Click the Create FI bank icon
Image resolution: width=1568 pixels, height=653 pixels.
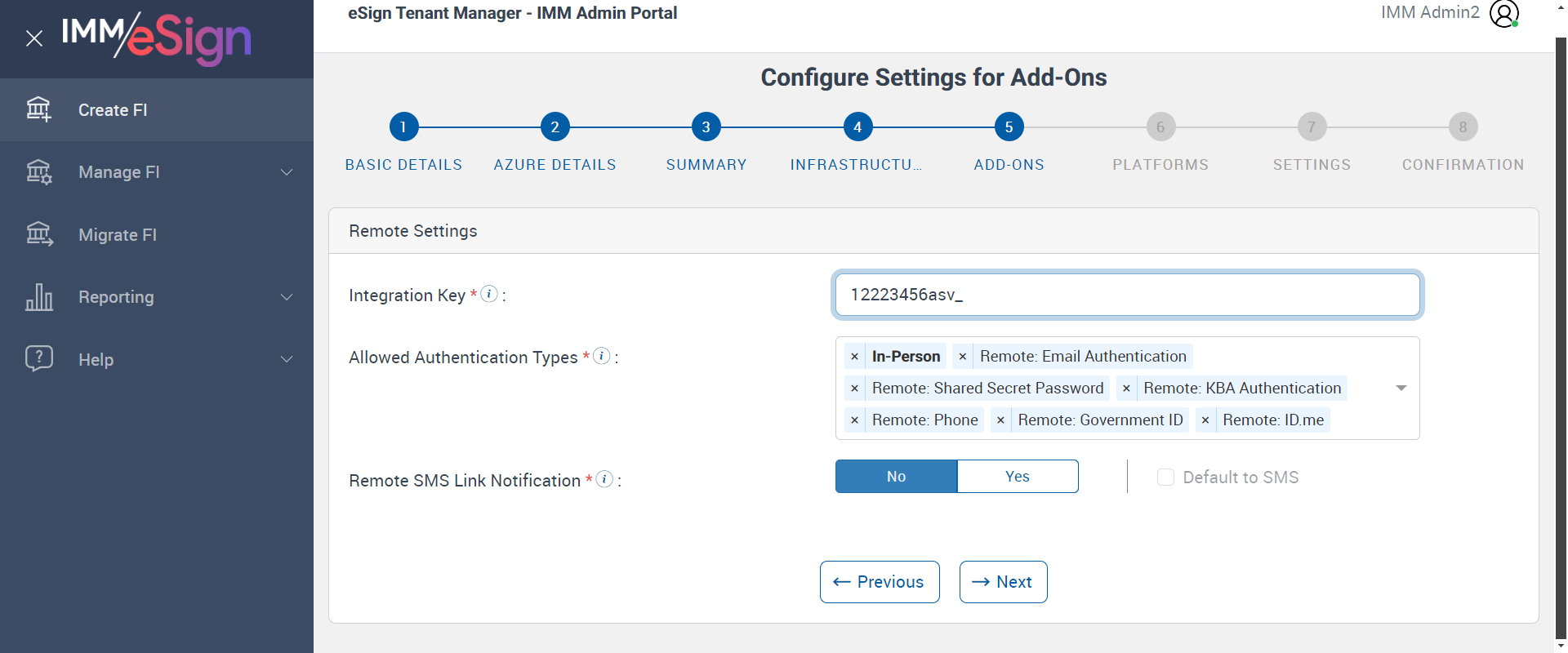[38, 109]
